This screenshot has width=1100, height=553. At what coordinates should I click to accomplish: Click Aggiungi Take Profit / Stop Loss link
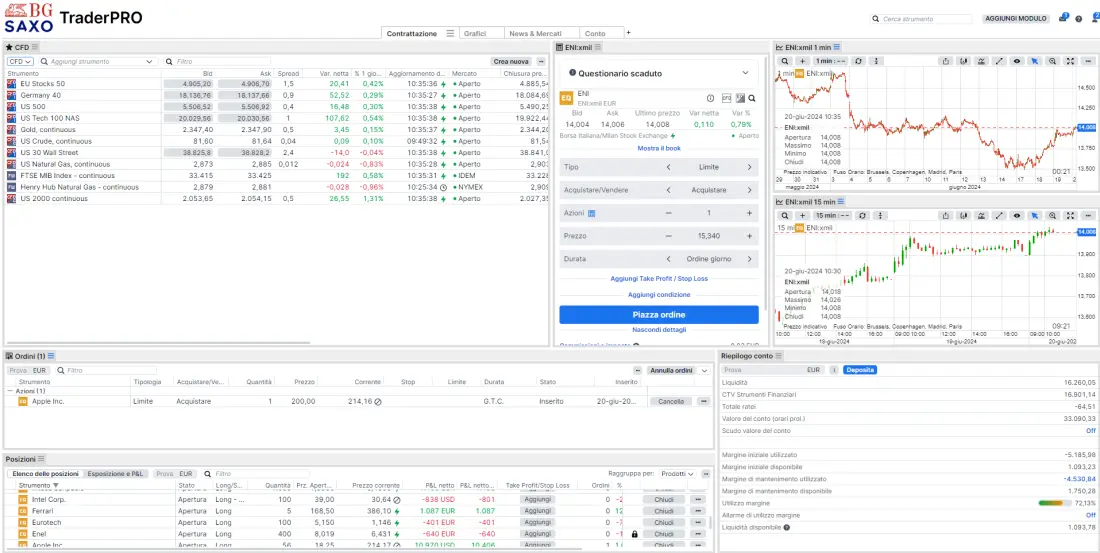pos(659,279)
